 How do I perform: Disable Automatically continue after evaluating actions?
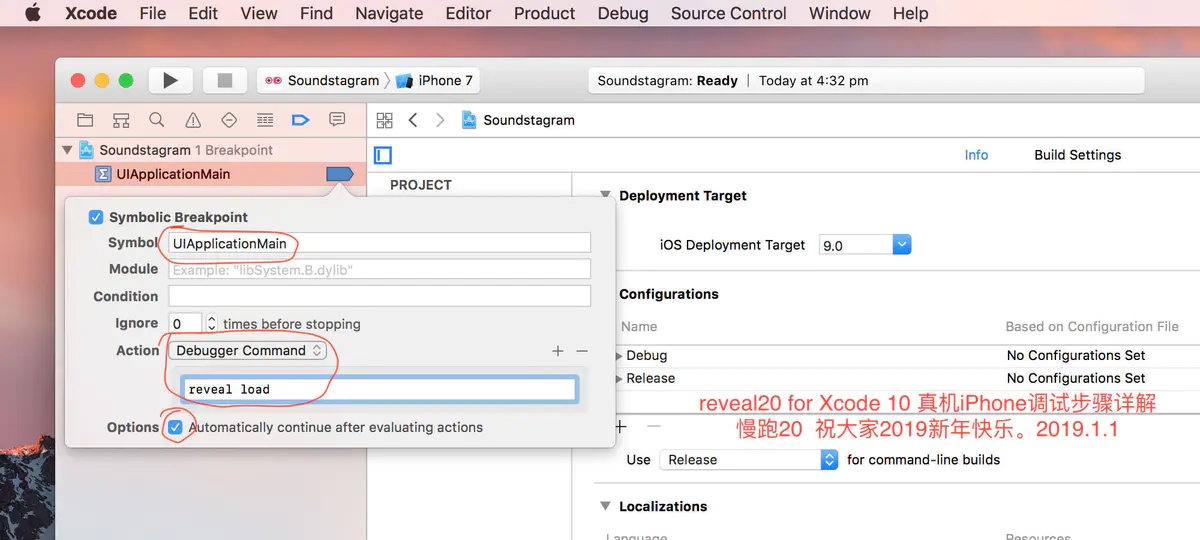[176, 427]
